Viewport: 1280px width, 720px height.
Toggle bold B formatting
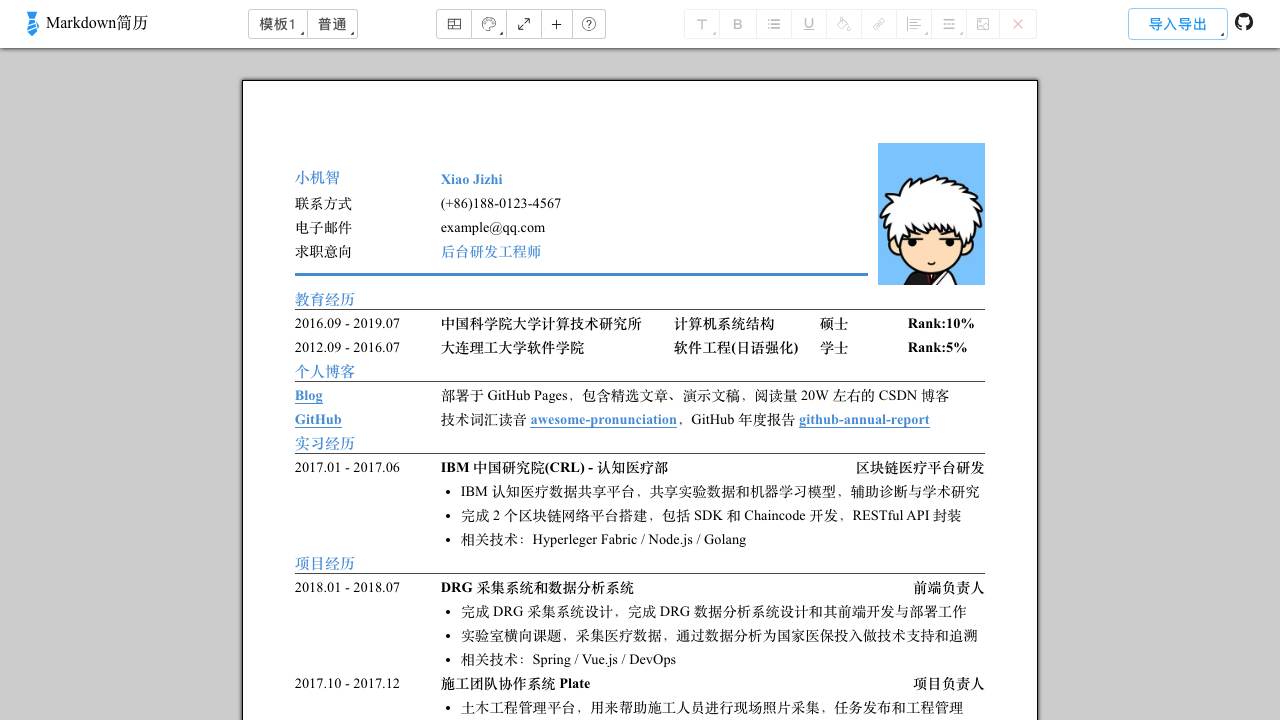click(x=738, y=24)
